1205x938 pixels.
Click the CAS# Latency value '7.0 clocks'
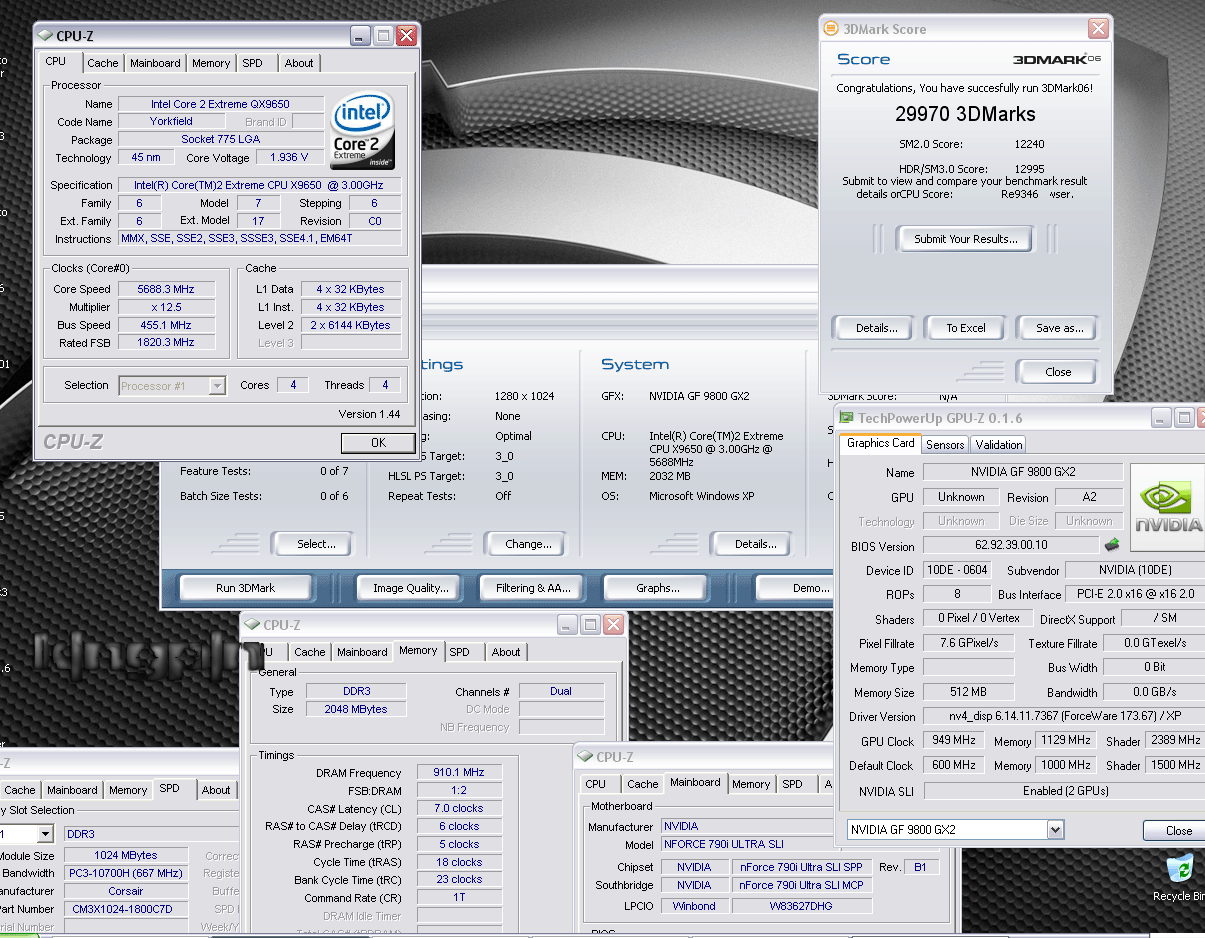[459, 808]
